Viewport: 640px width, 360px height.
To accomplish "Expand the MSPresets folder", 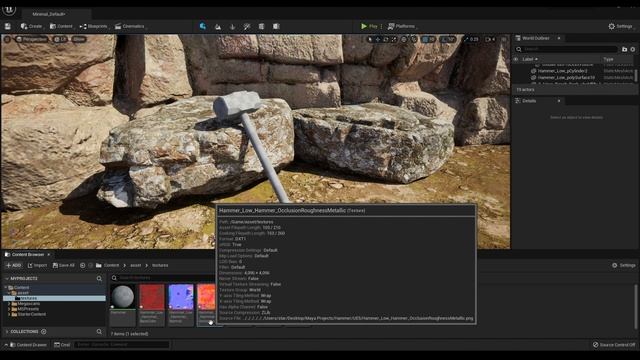I will (x=9, y=309).
